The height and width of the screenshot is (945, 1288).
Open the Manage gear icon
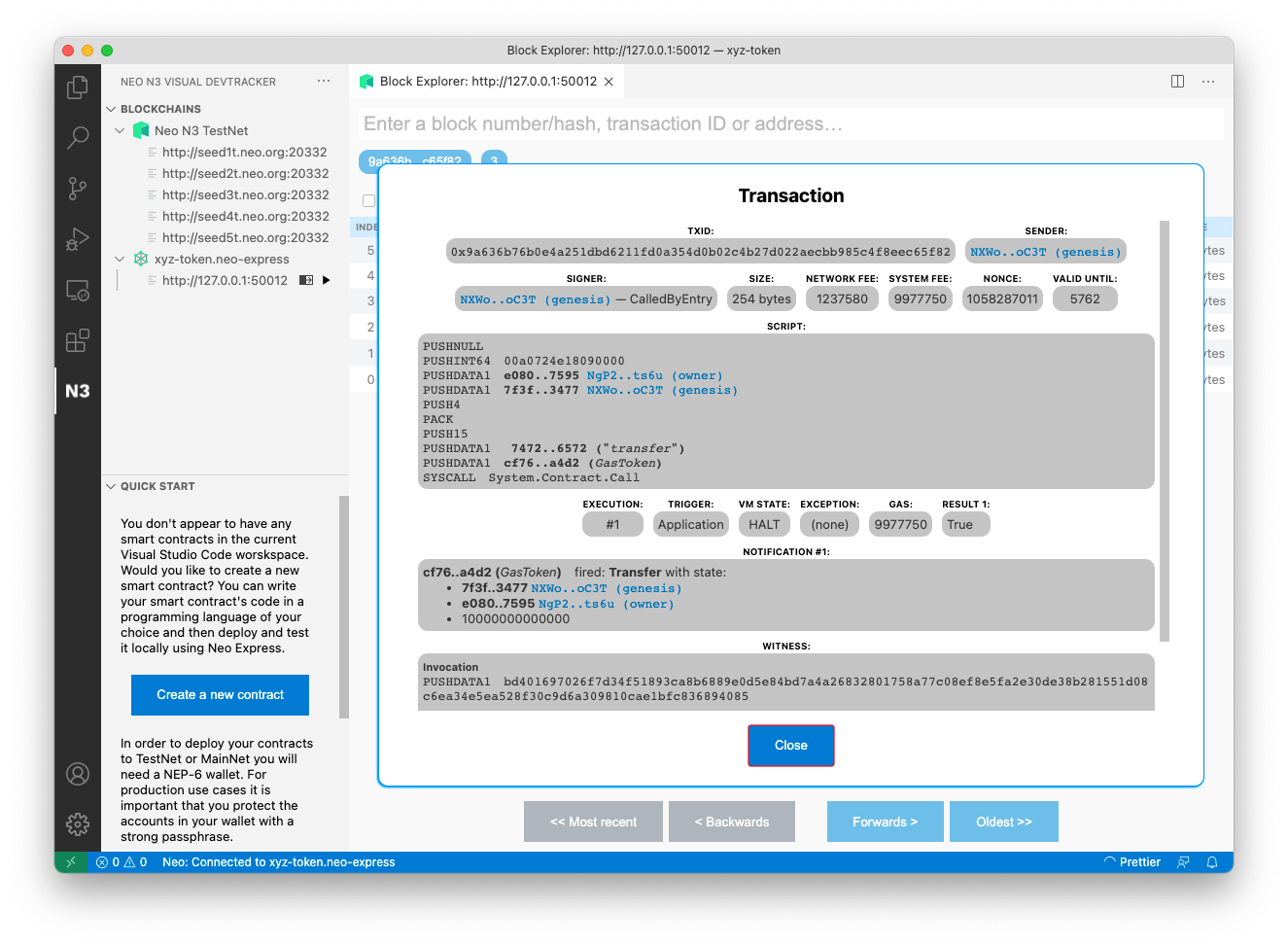click(78, 824)
